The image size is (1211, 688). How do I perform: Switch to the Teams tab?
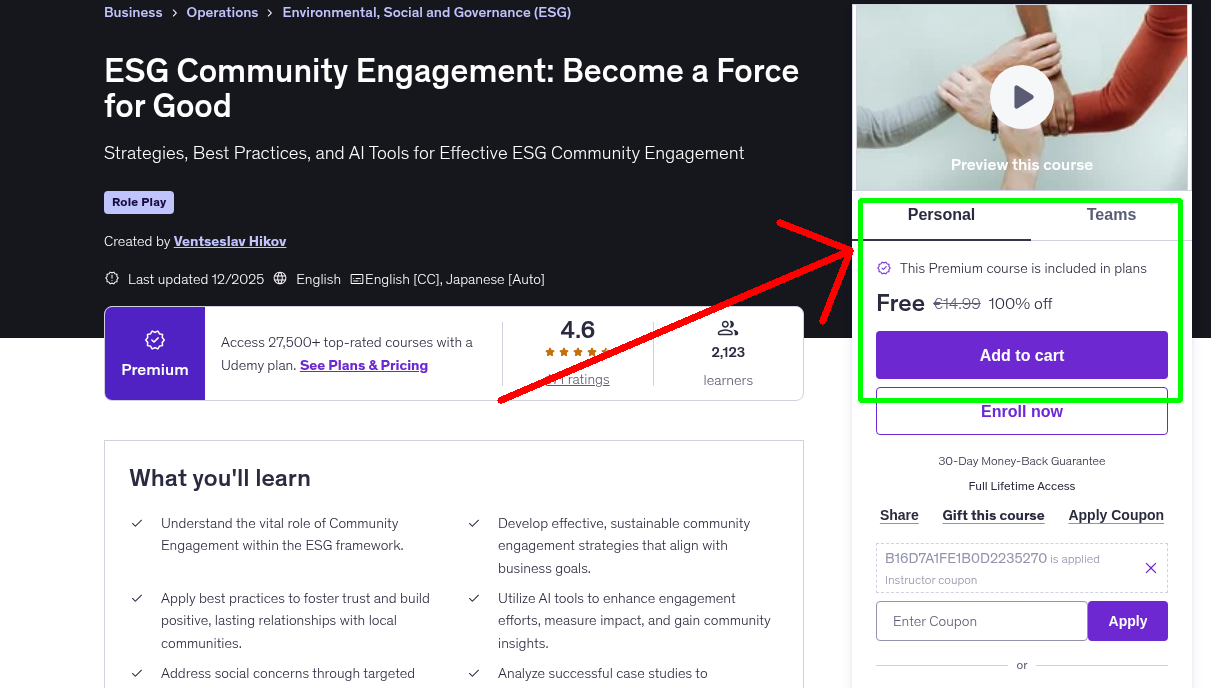tap(1110, 214)
